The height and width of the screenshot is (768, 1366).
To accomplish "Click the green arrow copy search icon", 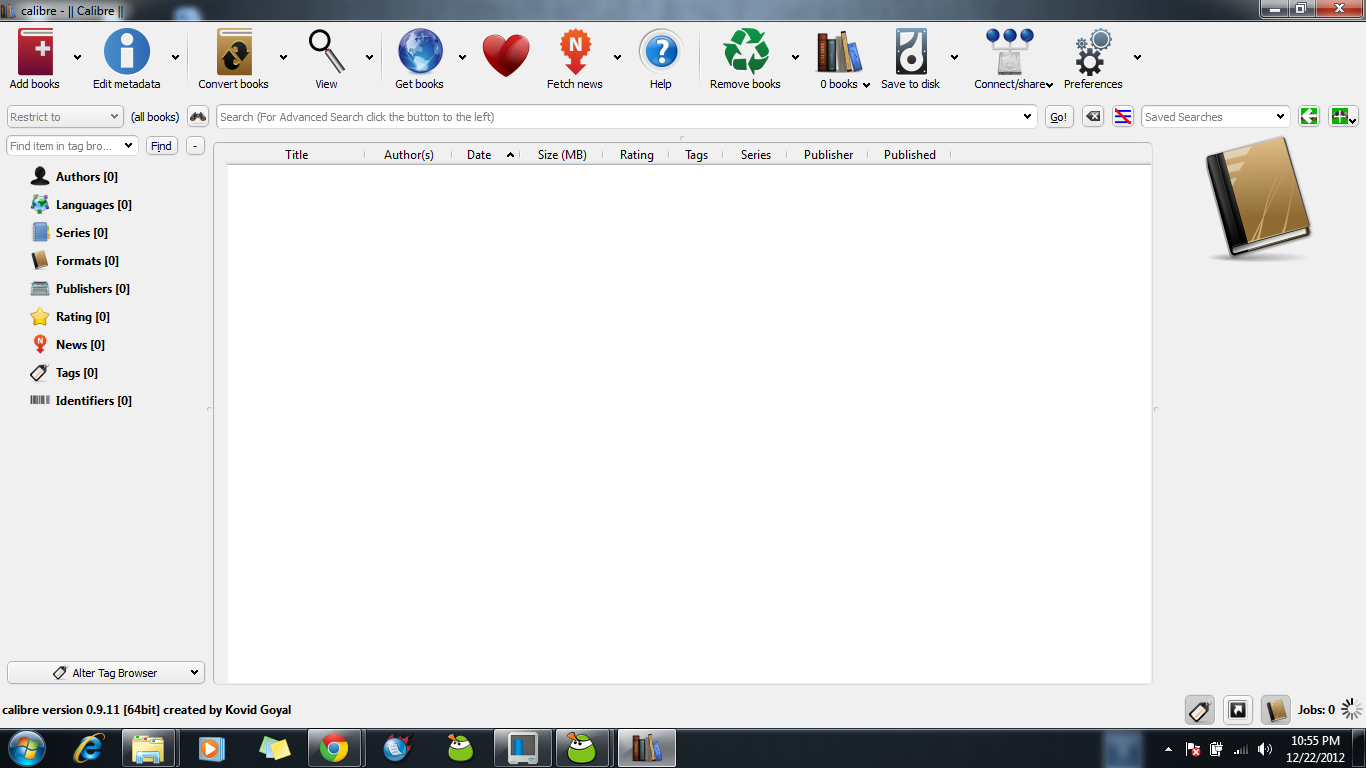I will (x=1309, y=117).
